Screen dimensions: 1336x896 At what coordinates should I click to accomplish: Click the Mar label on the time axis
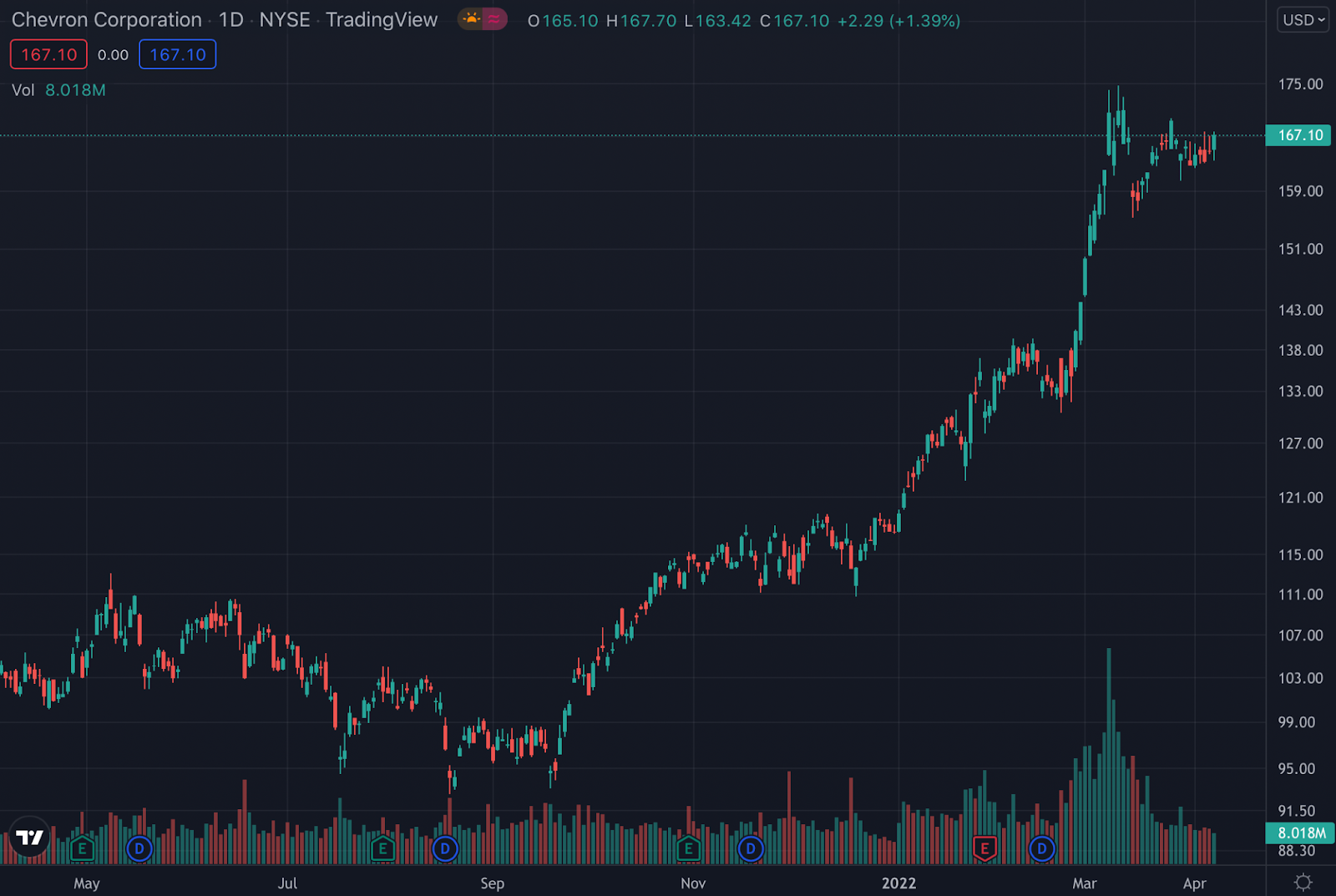click(x=1085, y=883)
